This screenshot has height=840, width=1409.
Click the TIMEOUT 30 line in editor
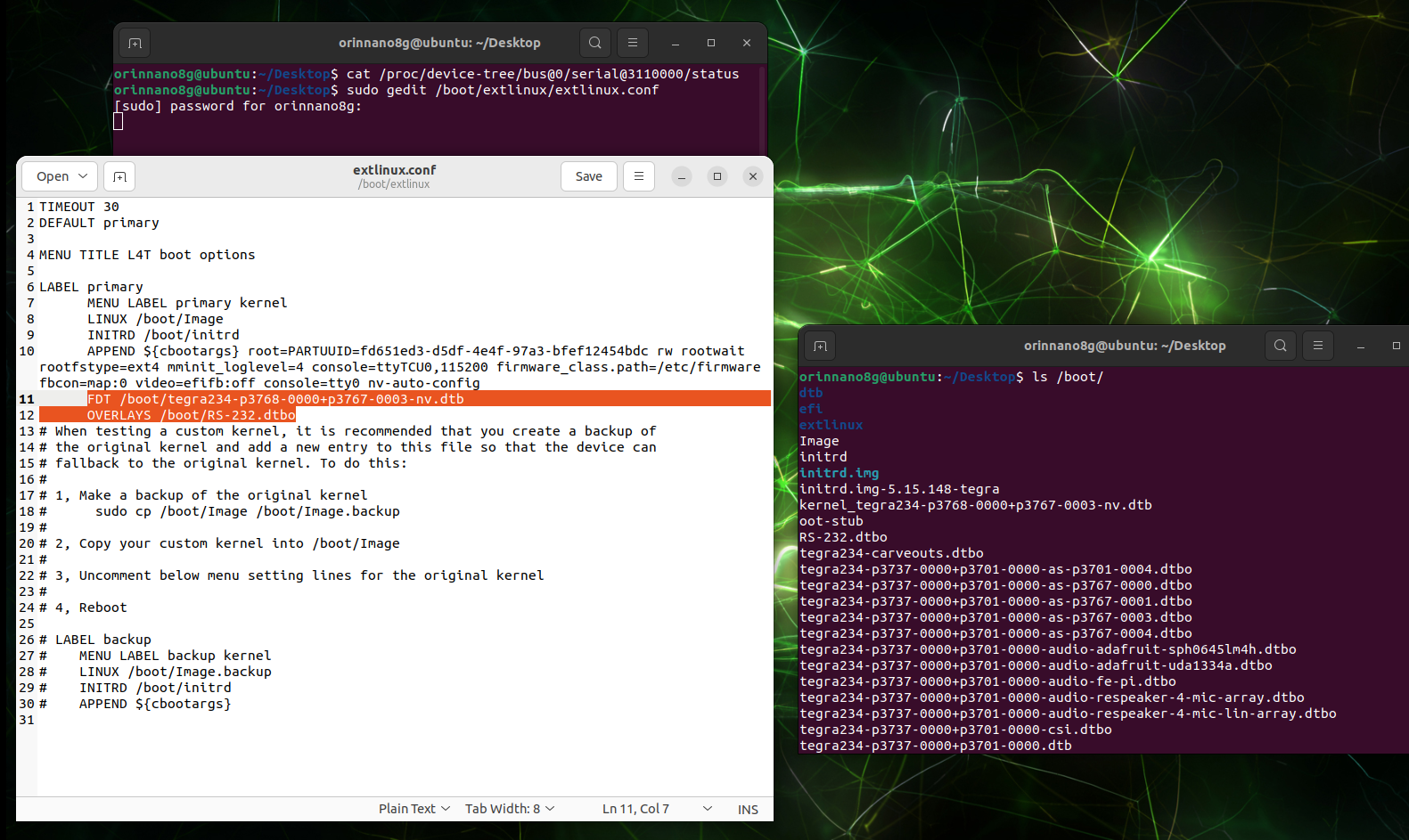(79, 207)
